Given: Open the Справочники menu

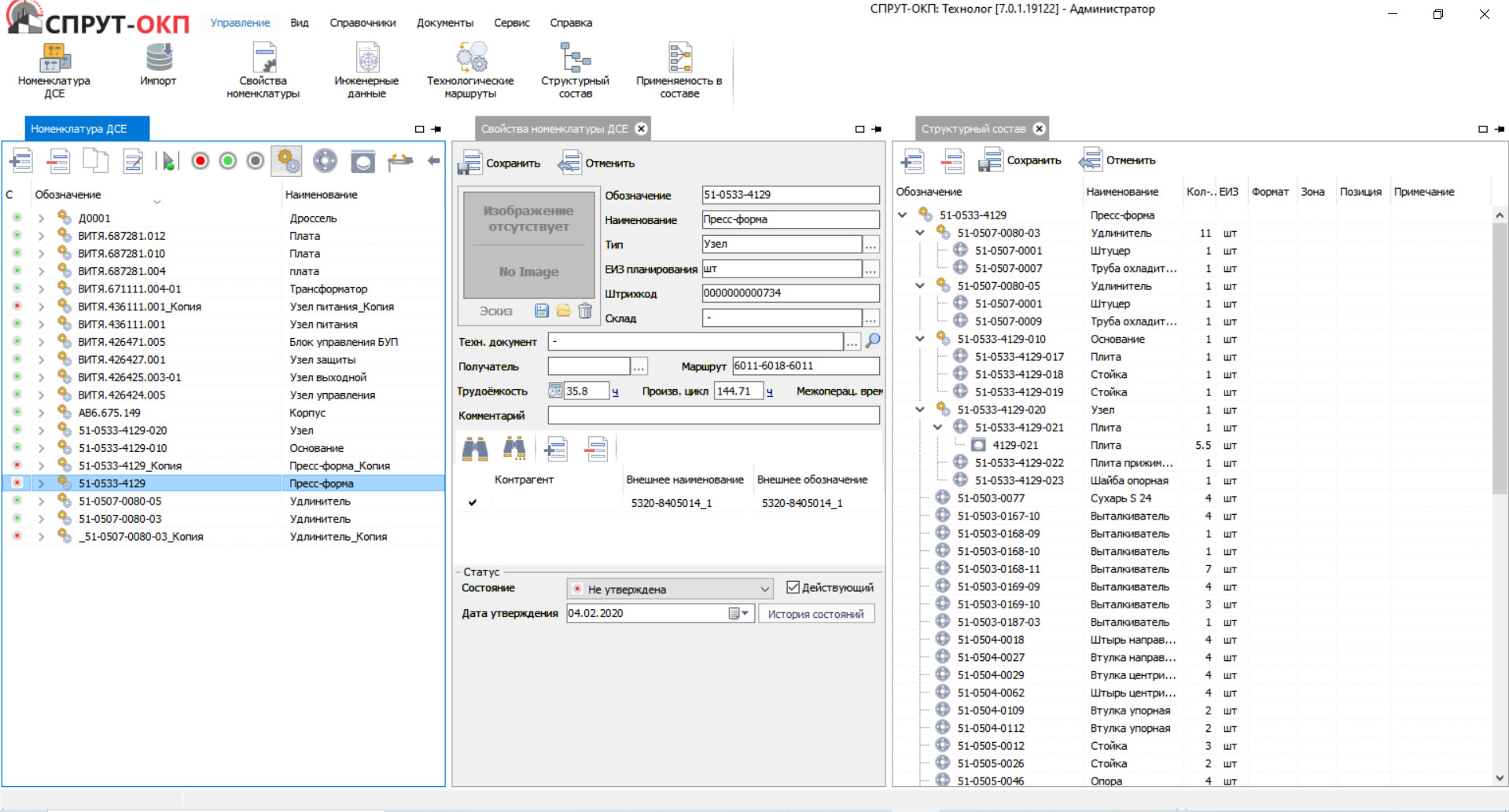Looking at the screenshot, I should coord(363,23).
